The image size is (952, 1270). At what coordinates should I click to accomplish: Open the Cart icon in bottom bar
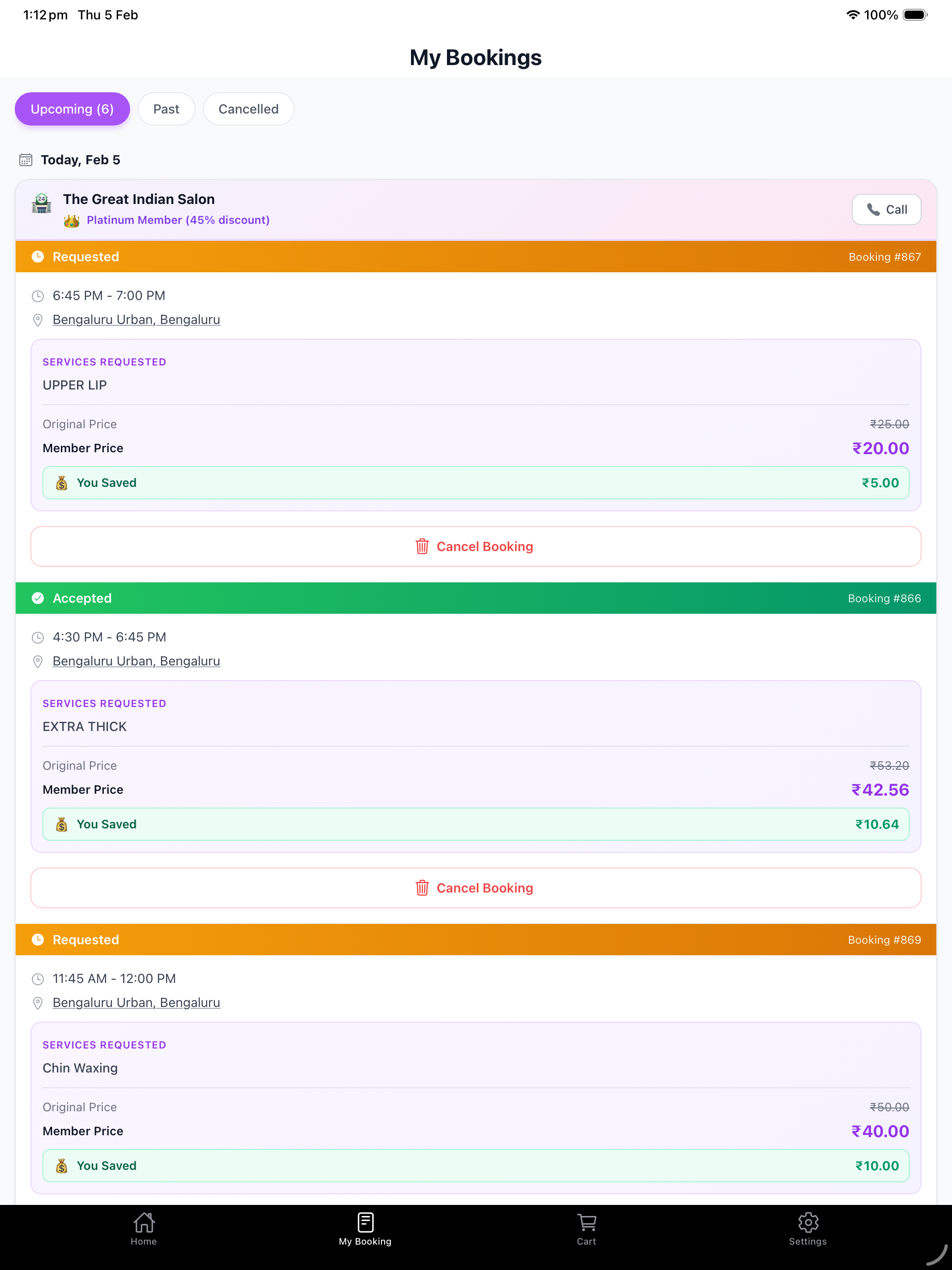(x=586, y=1222)
